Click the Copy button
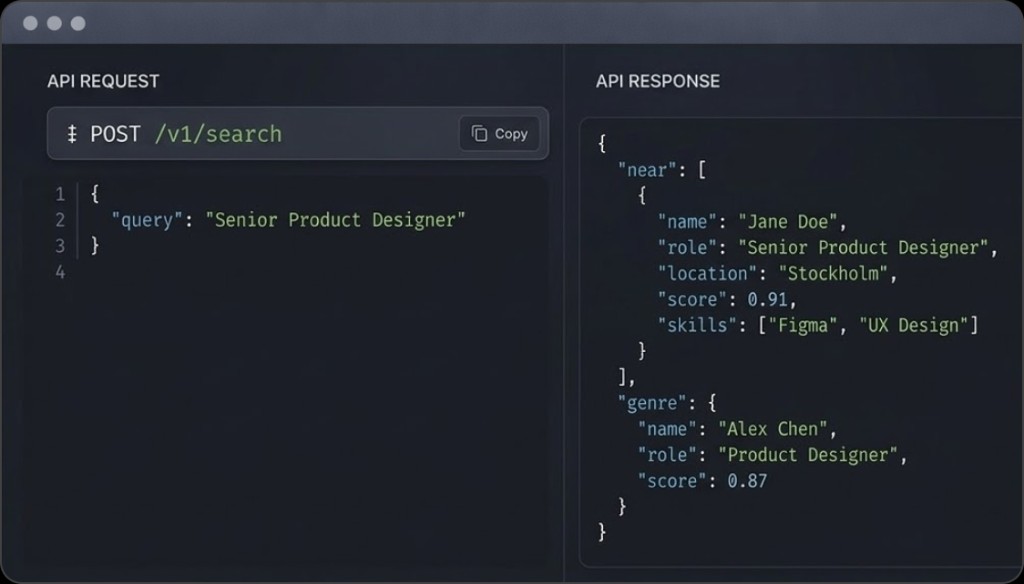1024x584 pixels. [x=498, y=133]
